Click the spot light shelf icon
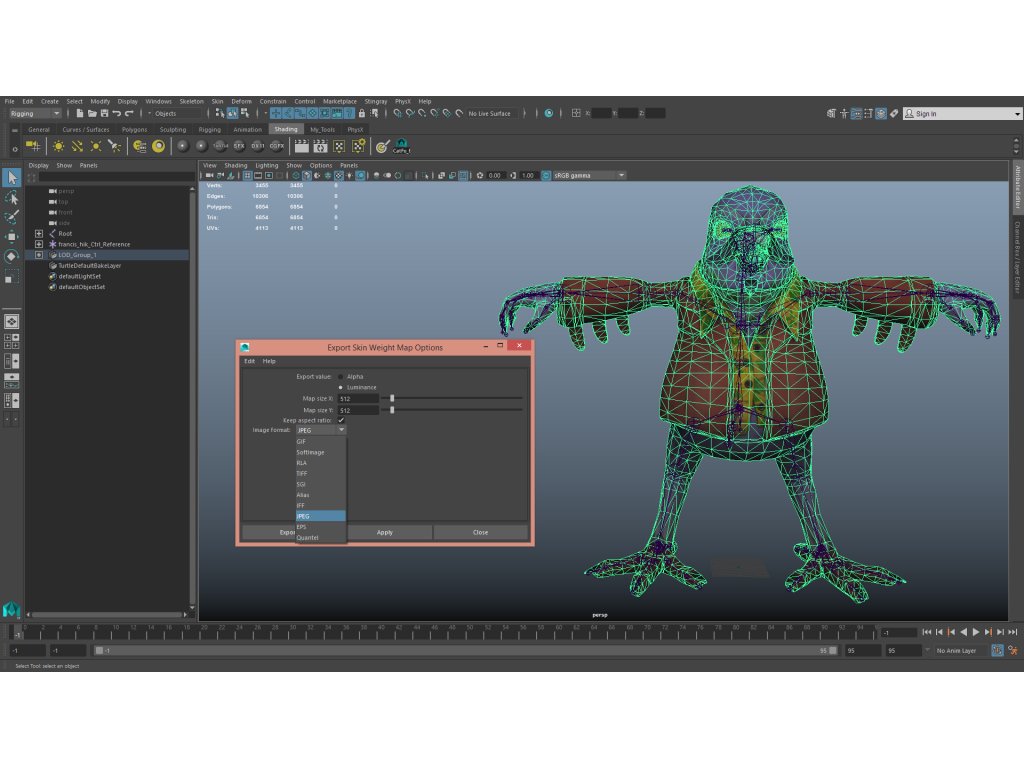 pyautogui.click(x=114, y=146)
